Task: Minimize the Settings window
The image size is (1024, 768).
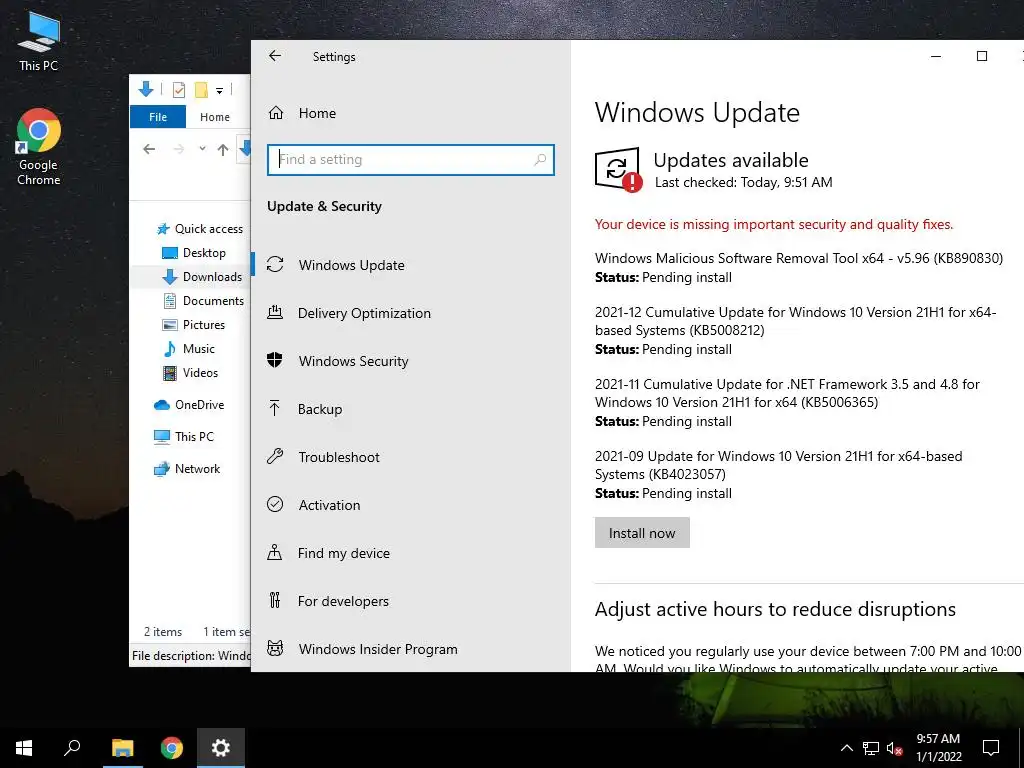Action: point(936,56)
